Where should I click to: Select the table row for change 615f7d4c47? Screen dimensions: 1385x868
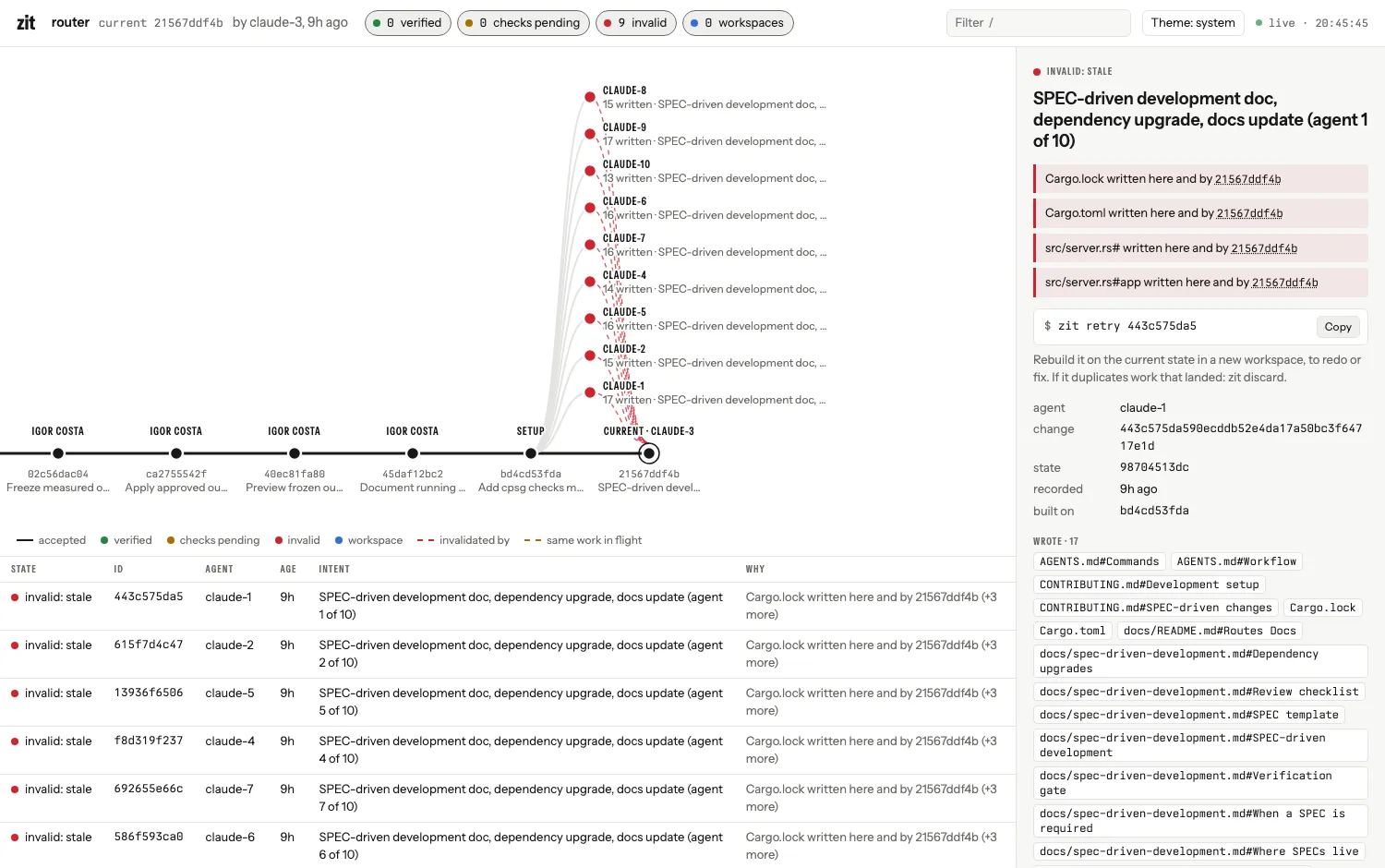click(x=508, y=655)
